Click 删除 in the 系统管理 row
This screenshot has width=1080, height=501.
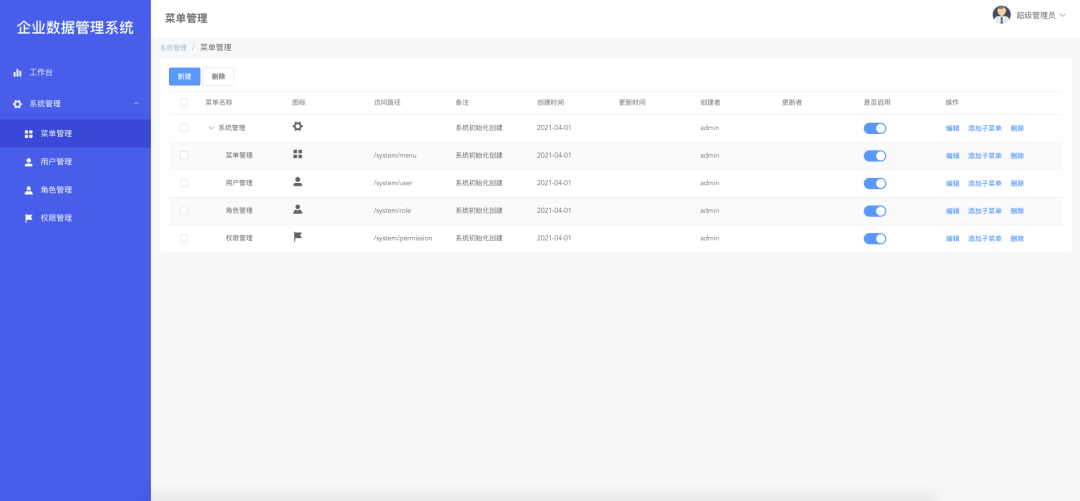[x=1017, y=128]
